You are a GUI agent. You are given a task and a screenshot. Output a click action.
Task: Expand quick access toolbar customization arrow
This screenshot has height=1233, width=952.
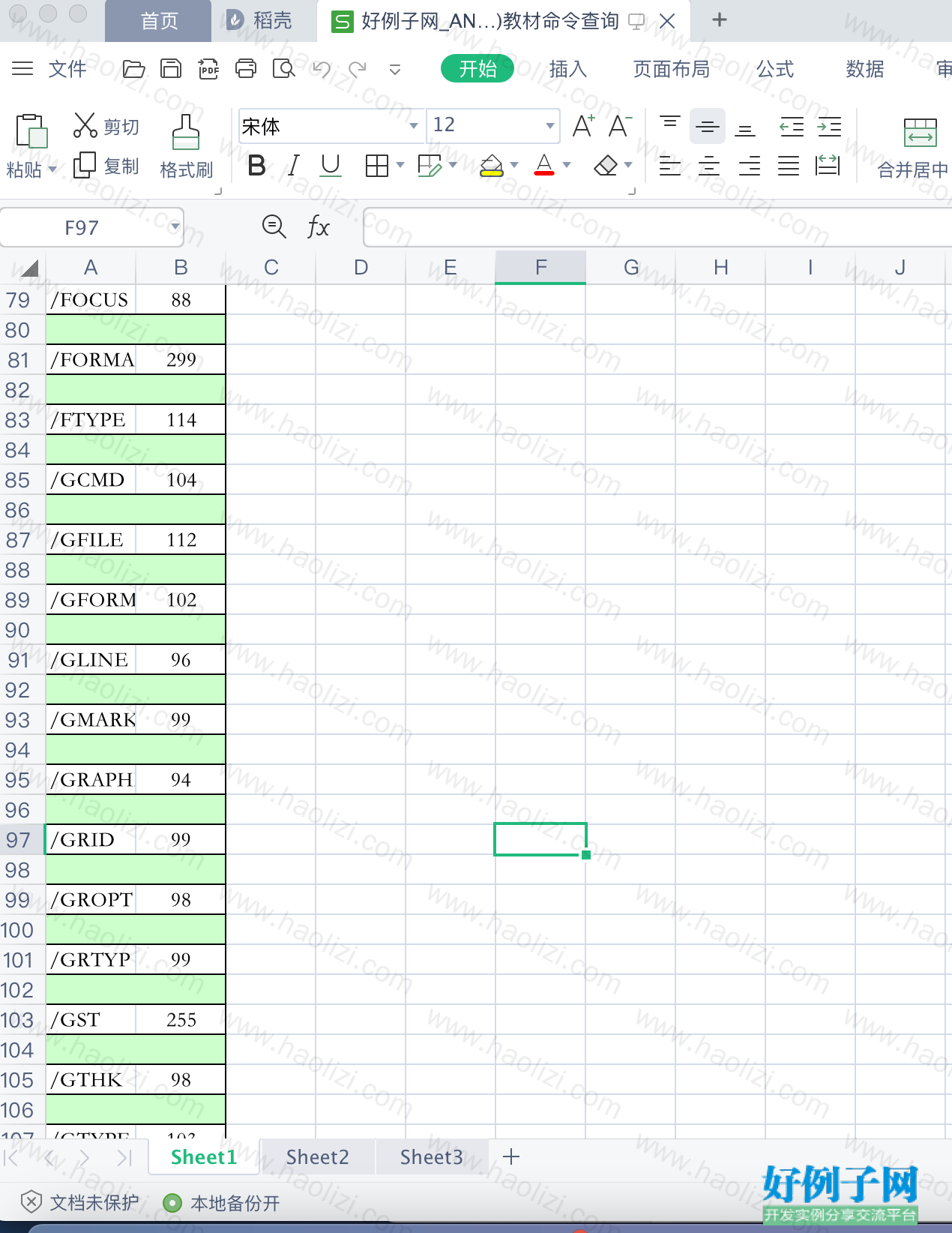[395, 70]
